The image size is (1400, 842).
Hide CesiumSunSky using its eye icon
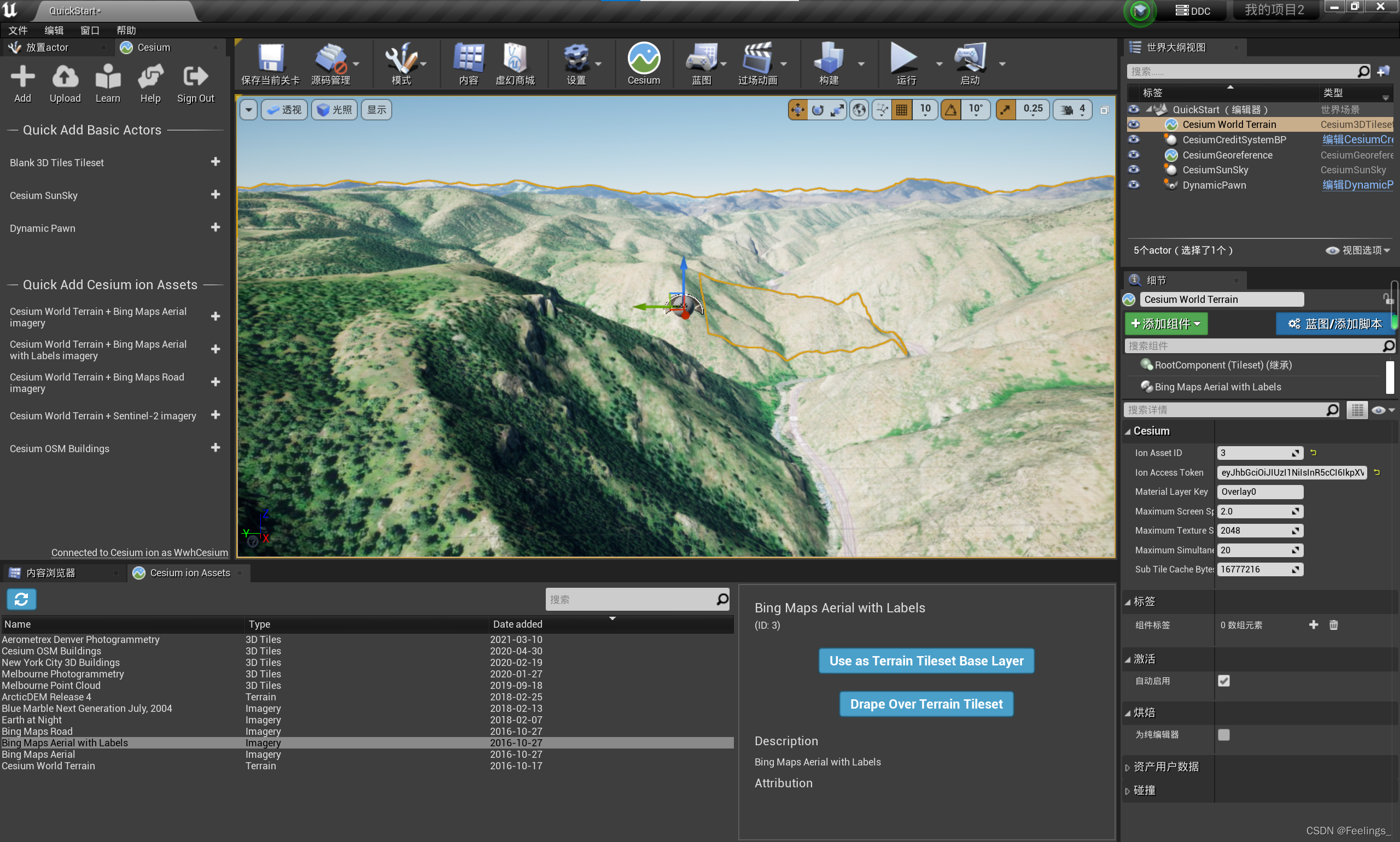pos(1133,169)
